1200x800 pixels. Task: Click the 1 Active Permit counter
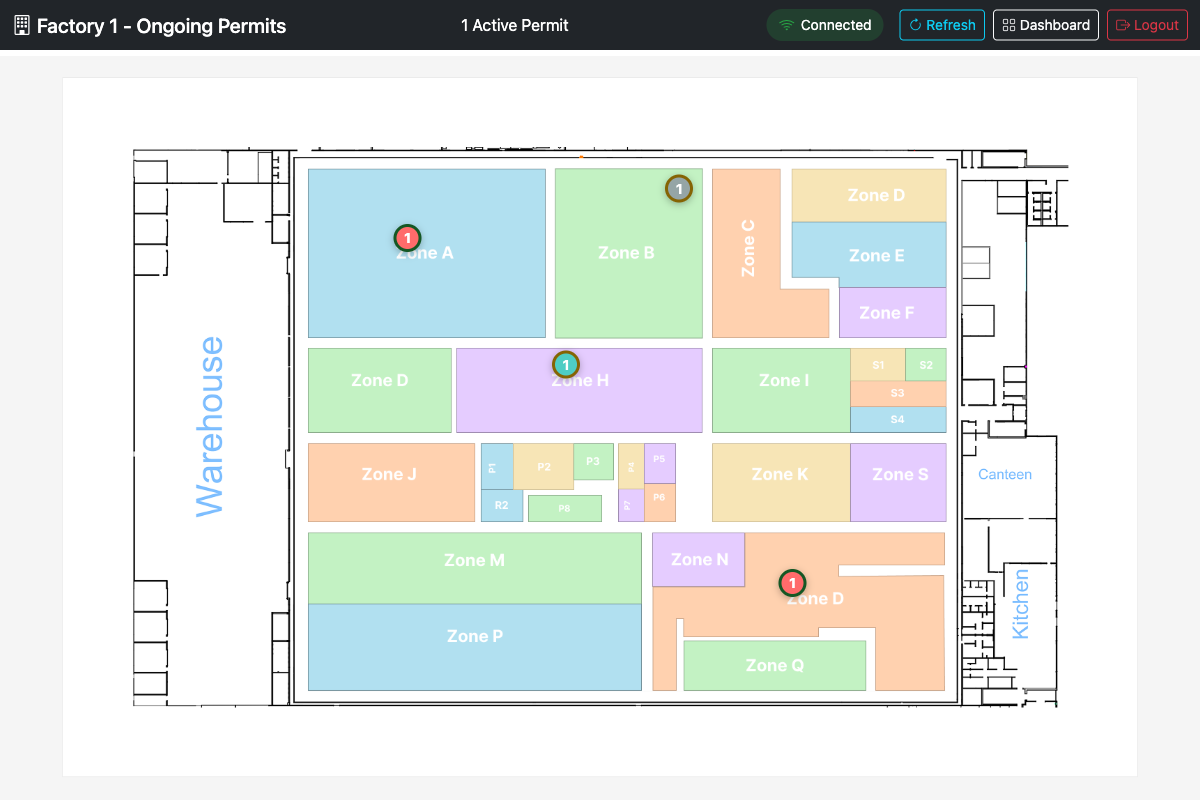tap(514, 25)
